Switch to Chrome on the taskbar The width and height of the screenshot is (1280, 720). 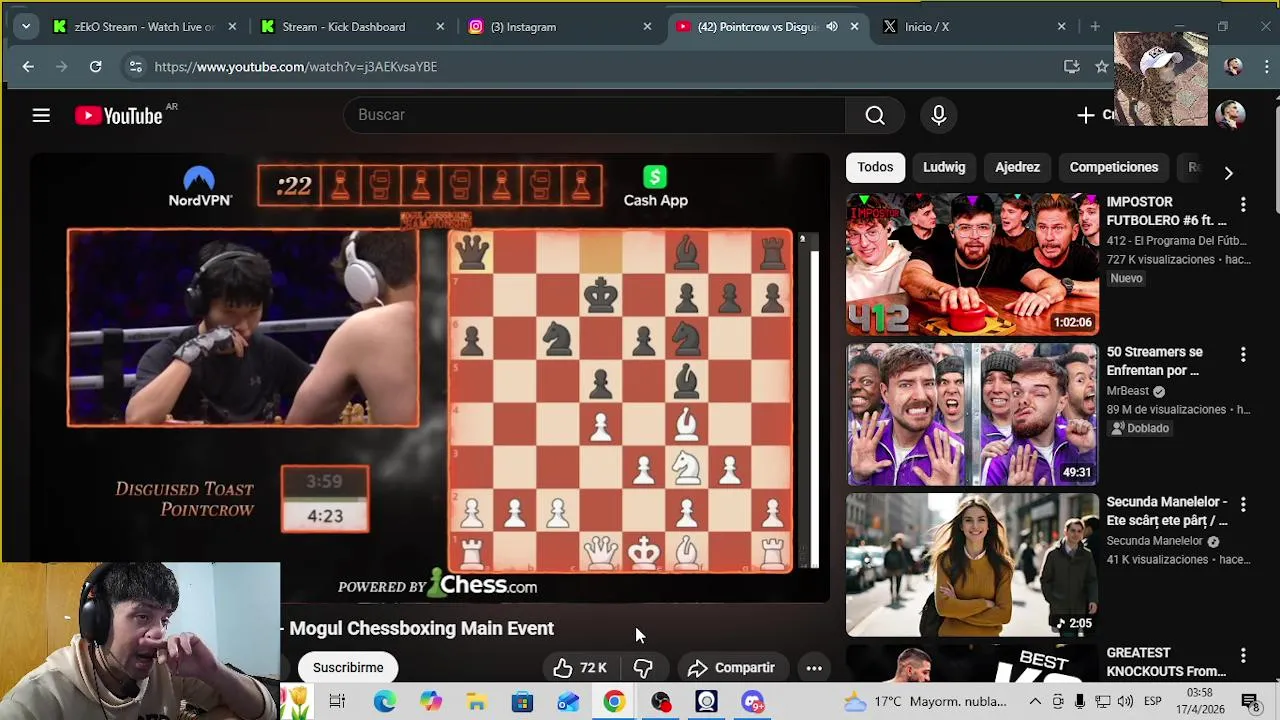(614, 702)
